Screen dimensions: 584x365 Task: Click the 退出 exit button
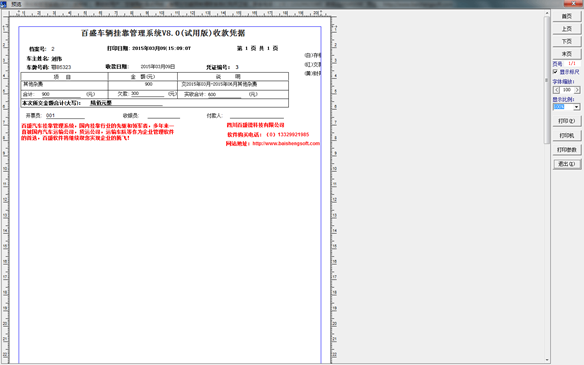(x=566, y=164)
